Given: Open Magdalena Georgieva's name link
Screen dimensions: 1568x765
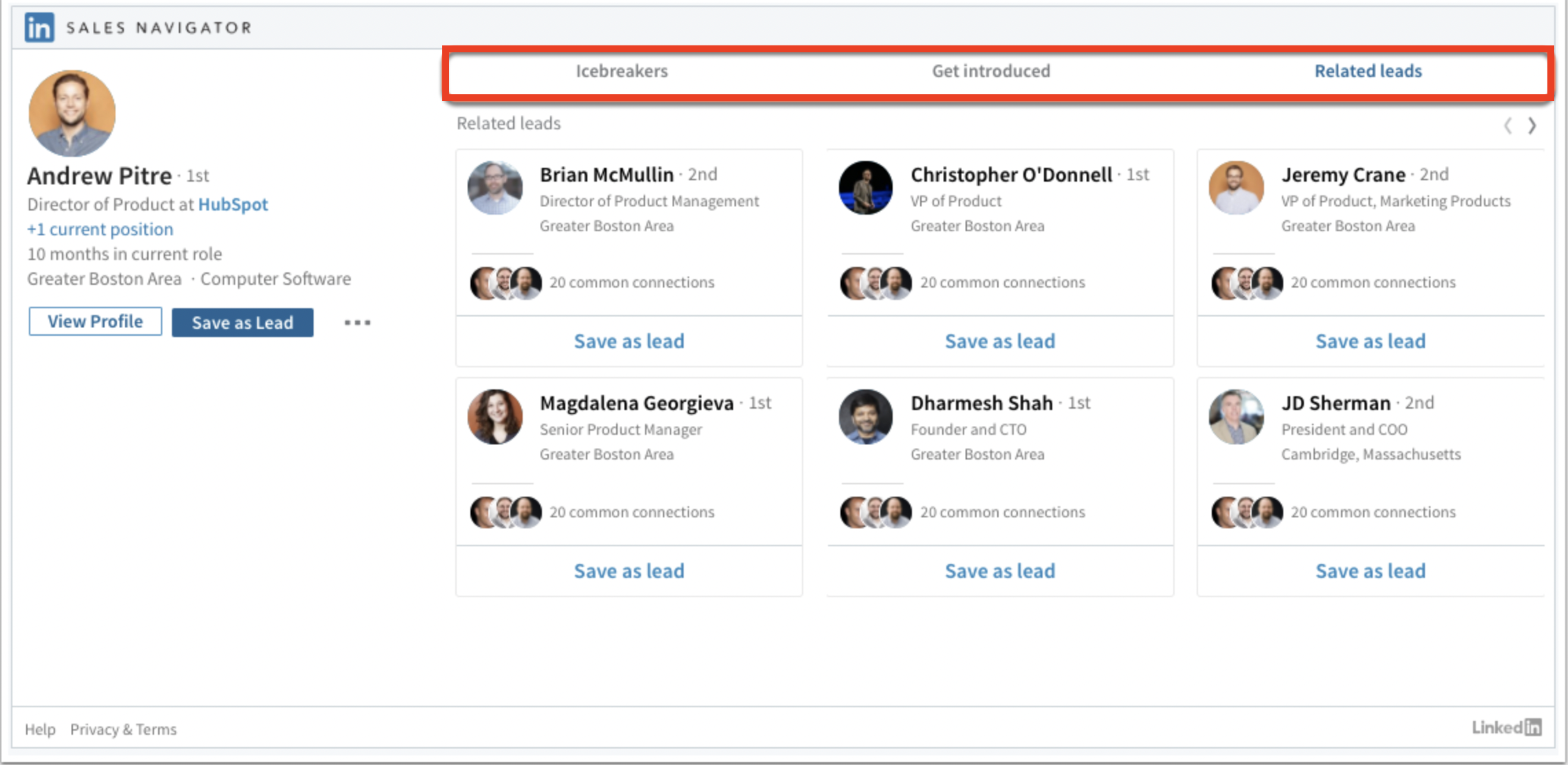Looking at the screenshot, I should click(x=637, y=403).
